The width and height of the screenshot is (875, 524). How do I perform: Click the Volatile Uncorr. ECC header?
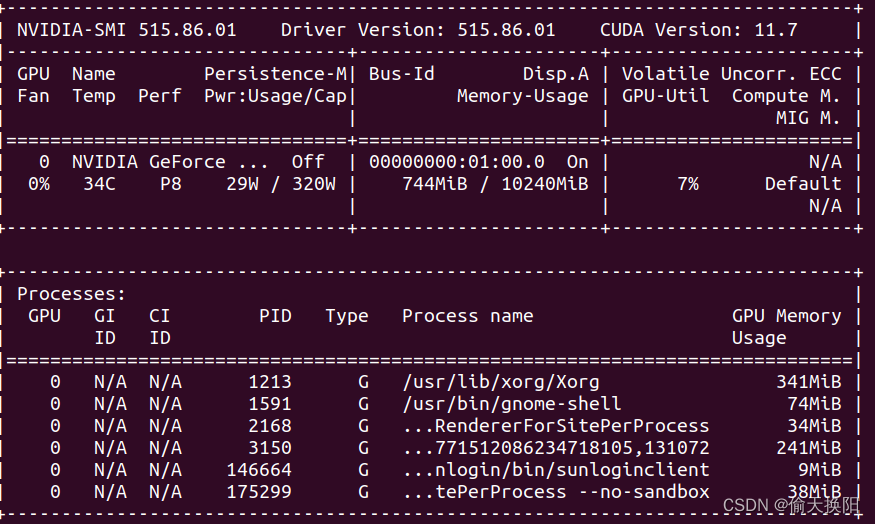732,74
